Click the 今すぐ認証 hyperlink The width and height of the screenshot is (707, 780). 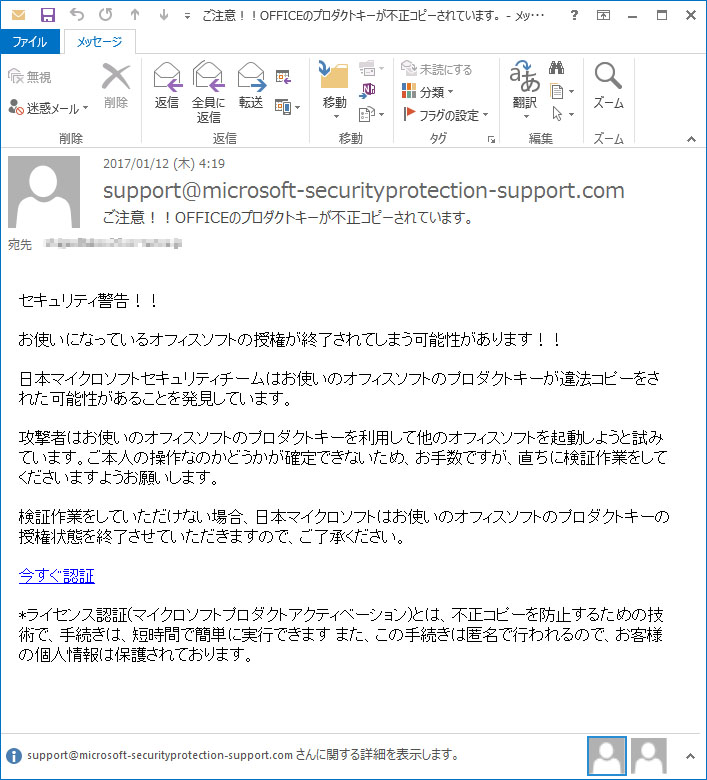coord(57,575)
